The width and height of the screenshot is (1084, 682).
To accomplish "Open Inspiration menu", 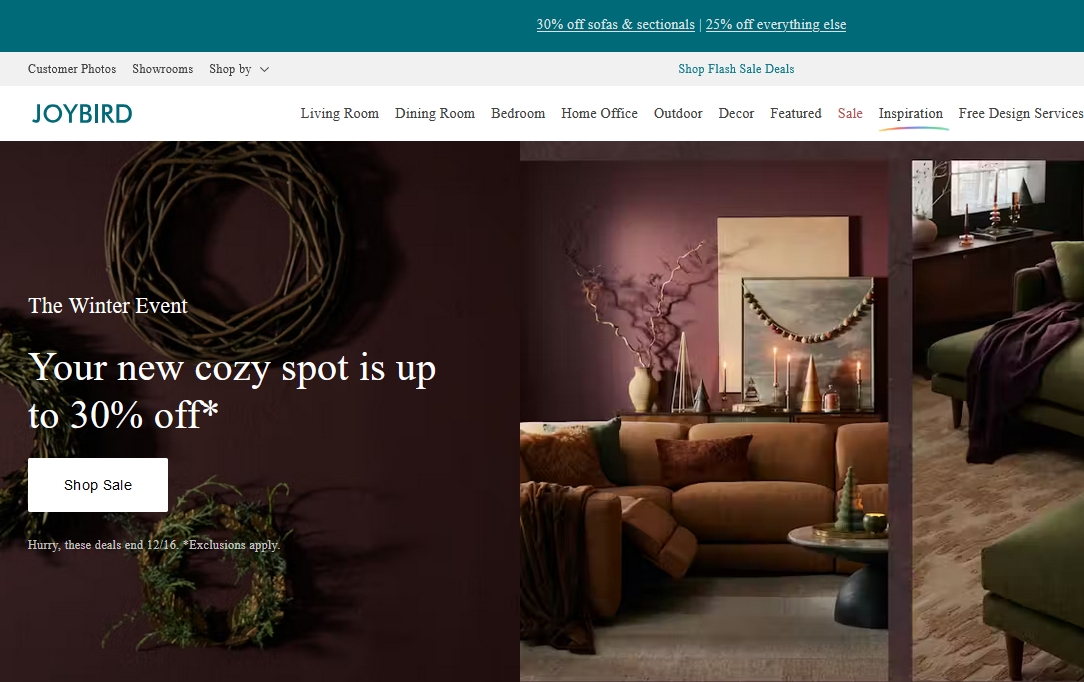I will point(910,113).
